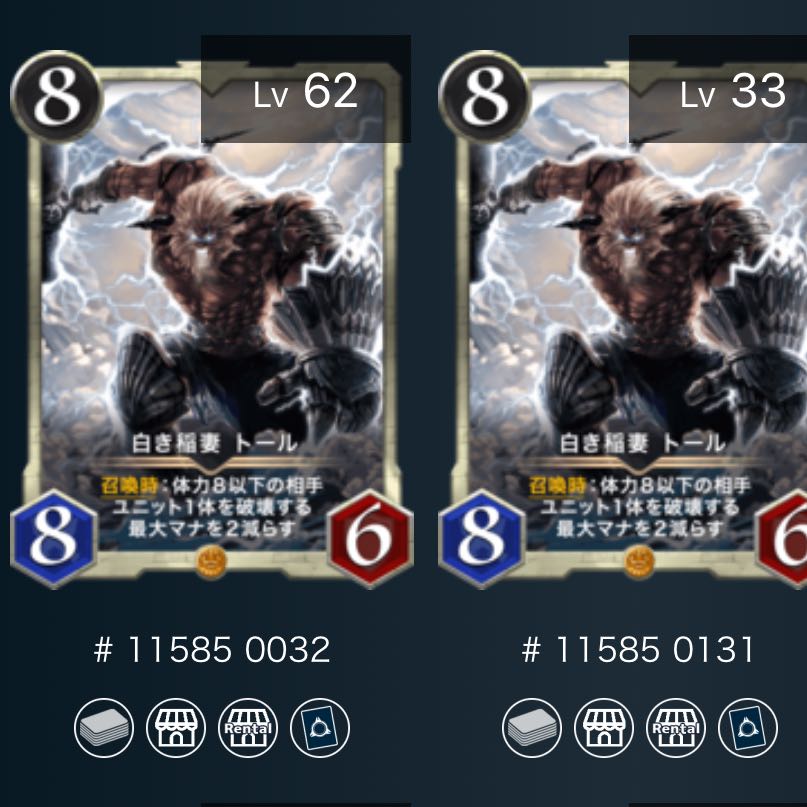Click card-back icon under card #11585 0131
Viewport: 807px width, 807px height.
pos(748,728)
